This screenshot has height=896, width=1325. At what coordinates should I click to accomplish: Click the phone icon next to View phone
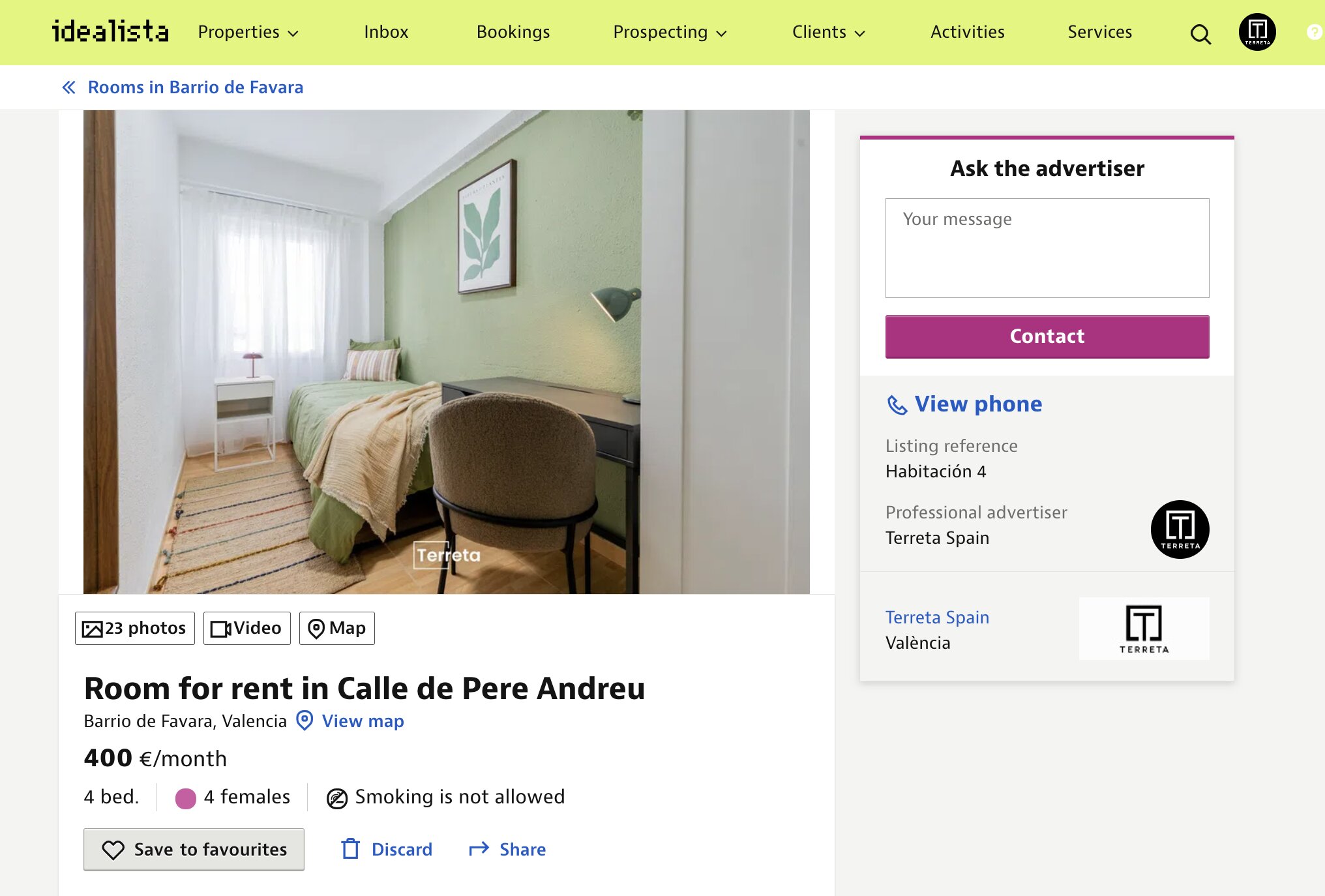click(897, 405)
